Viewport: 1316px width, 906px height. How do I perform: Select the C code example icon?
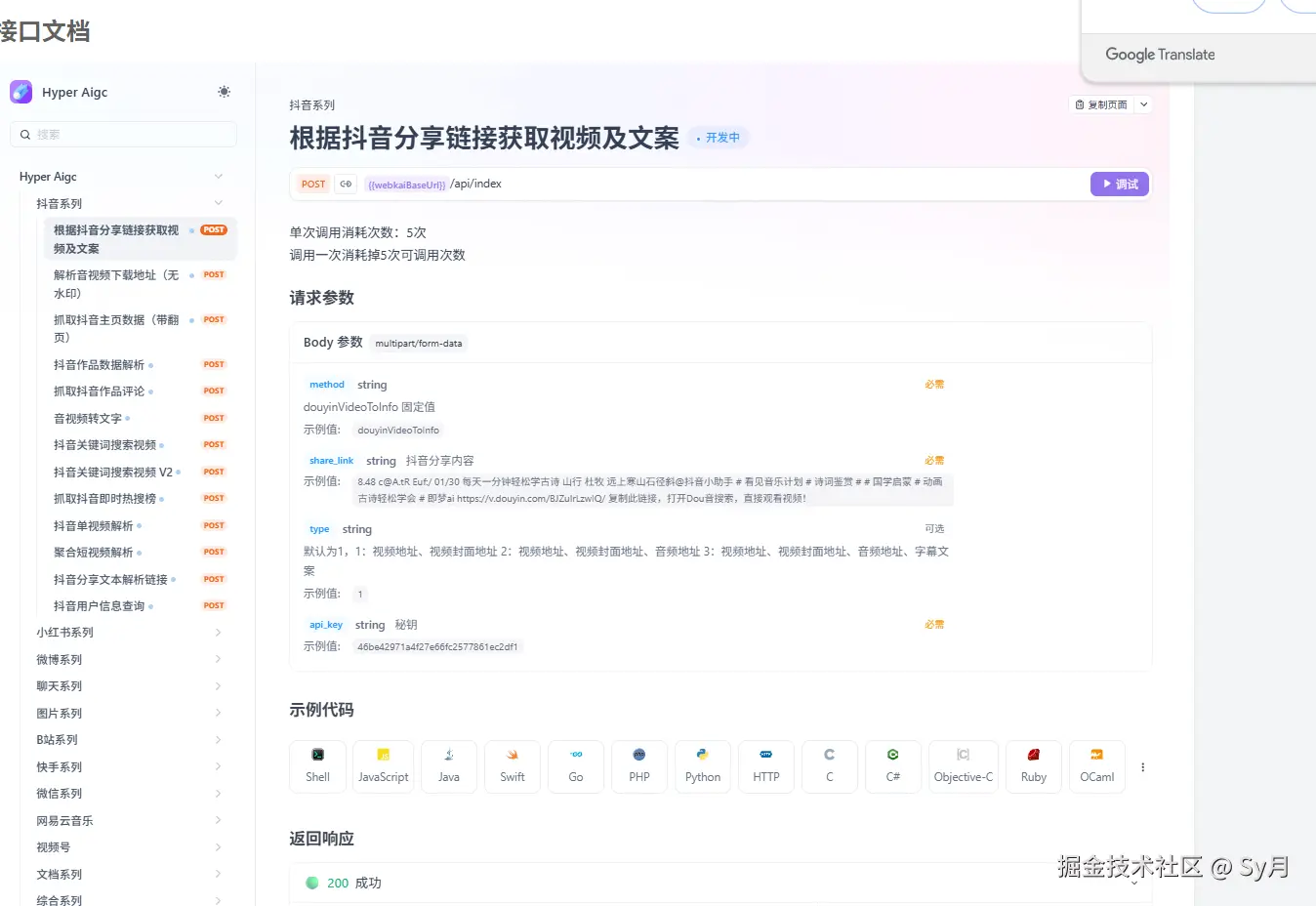[x=830, y=766]
